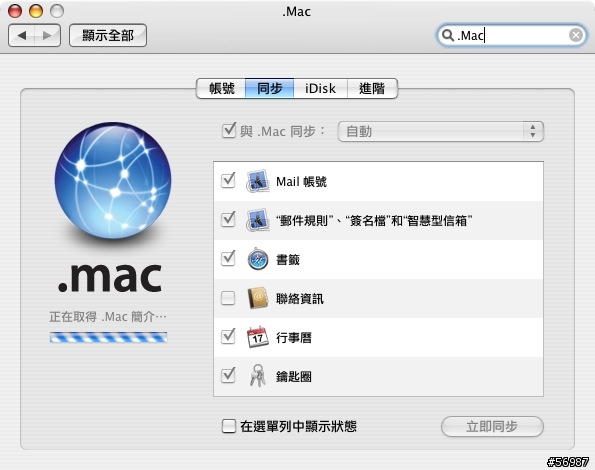Toggle the 與 .Mac 同步 checkbox
Viewport: 595px width, 470px height.
click(x=229, y=131)
